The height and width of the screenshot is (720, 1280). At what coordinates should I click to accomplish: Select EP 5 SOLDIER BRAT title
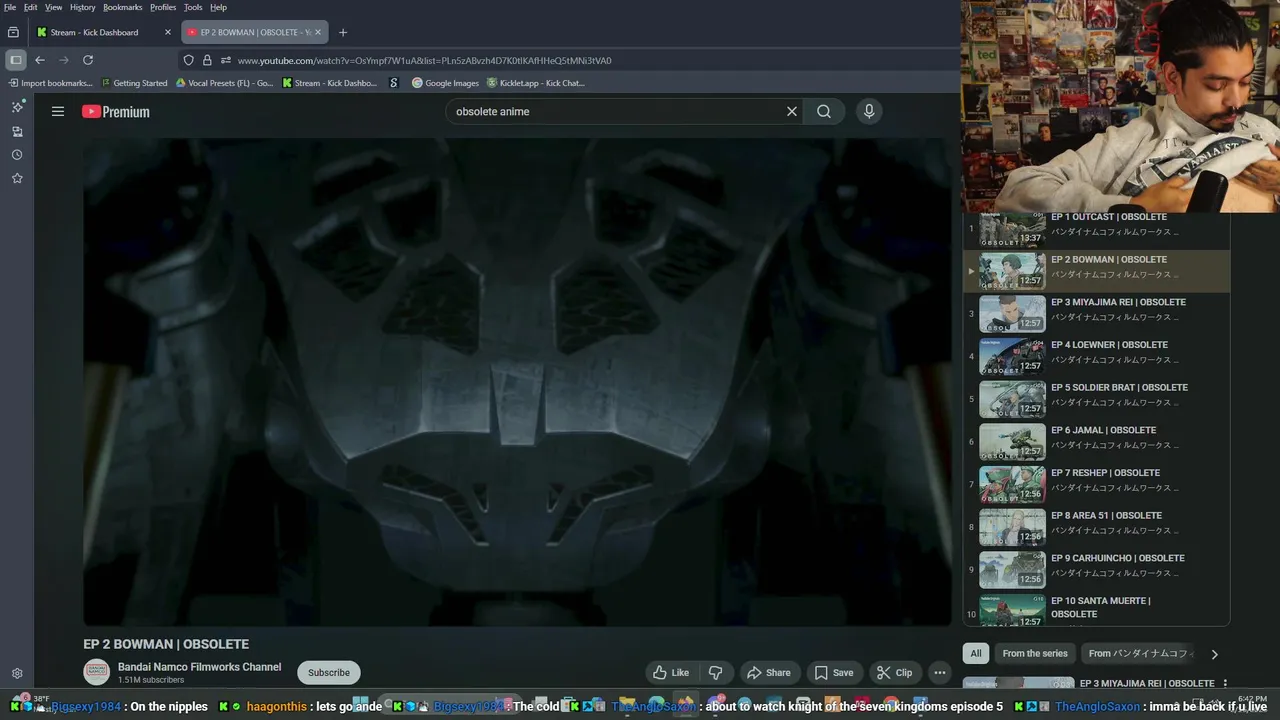[x=1119, y=388]
